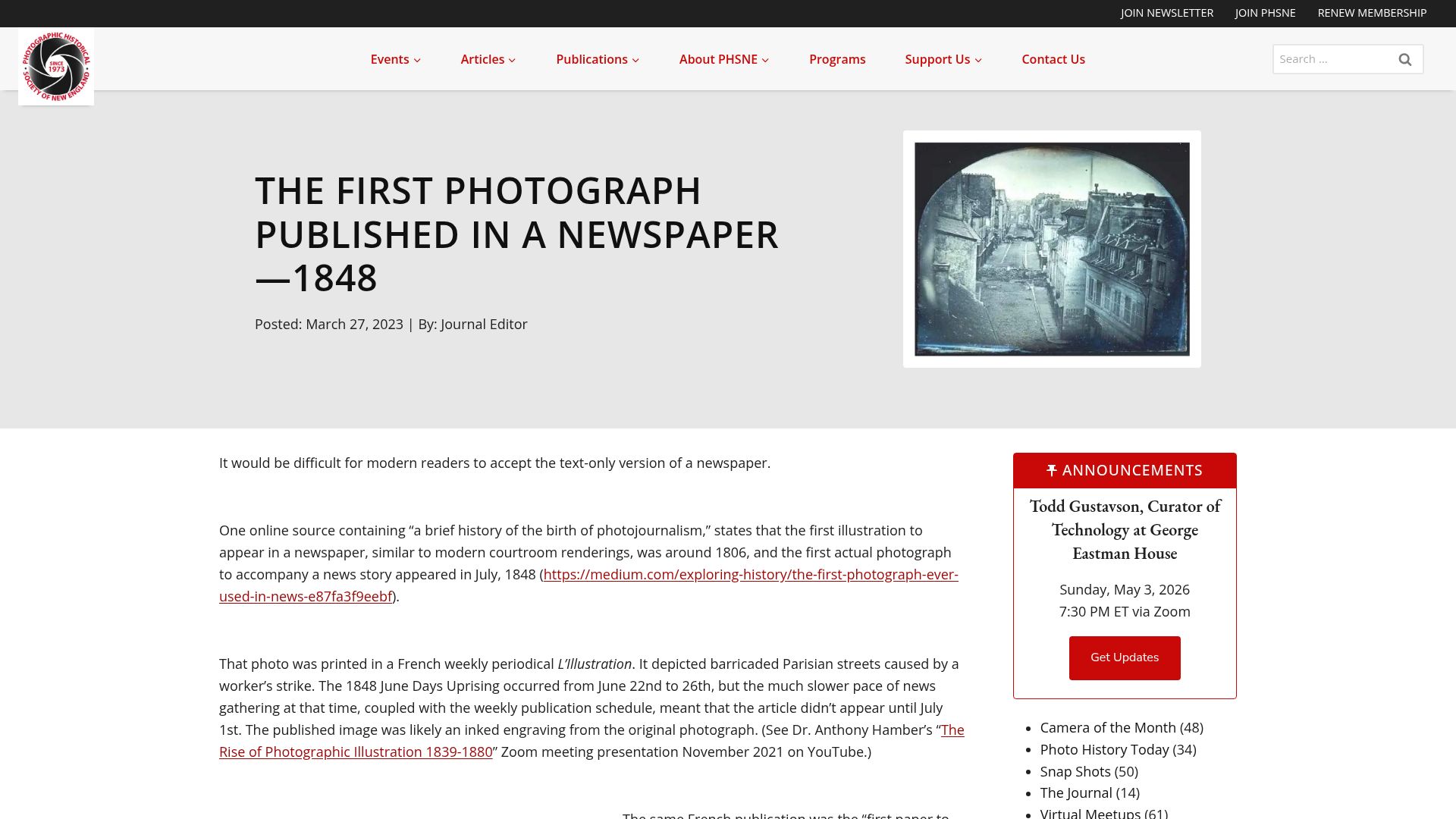The height and width of the screenshot is (819, 1456).
Task: Click Join Newsletter in top bar
Action: 1166,13
